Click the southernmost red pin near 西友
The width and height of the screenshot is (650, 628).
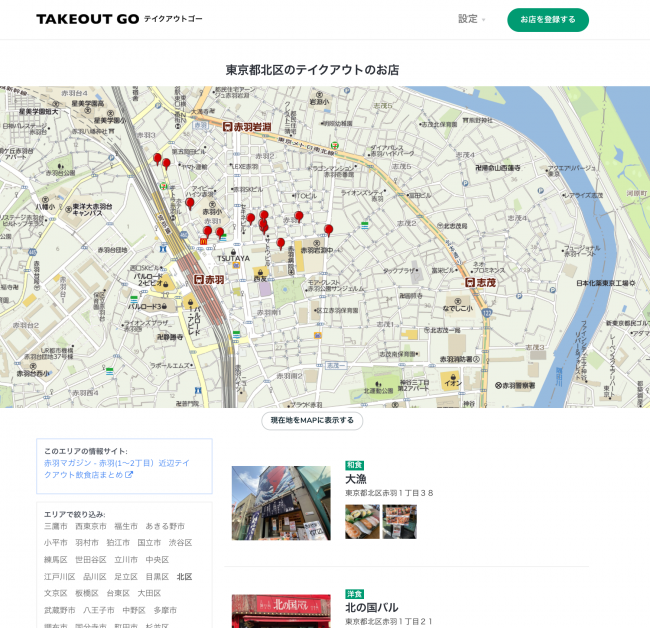point(280,244)
